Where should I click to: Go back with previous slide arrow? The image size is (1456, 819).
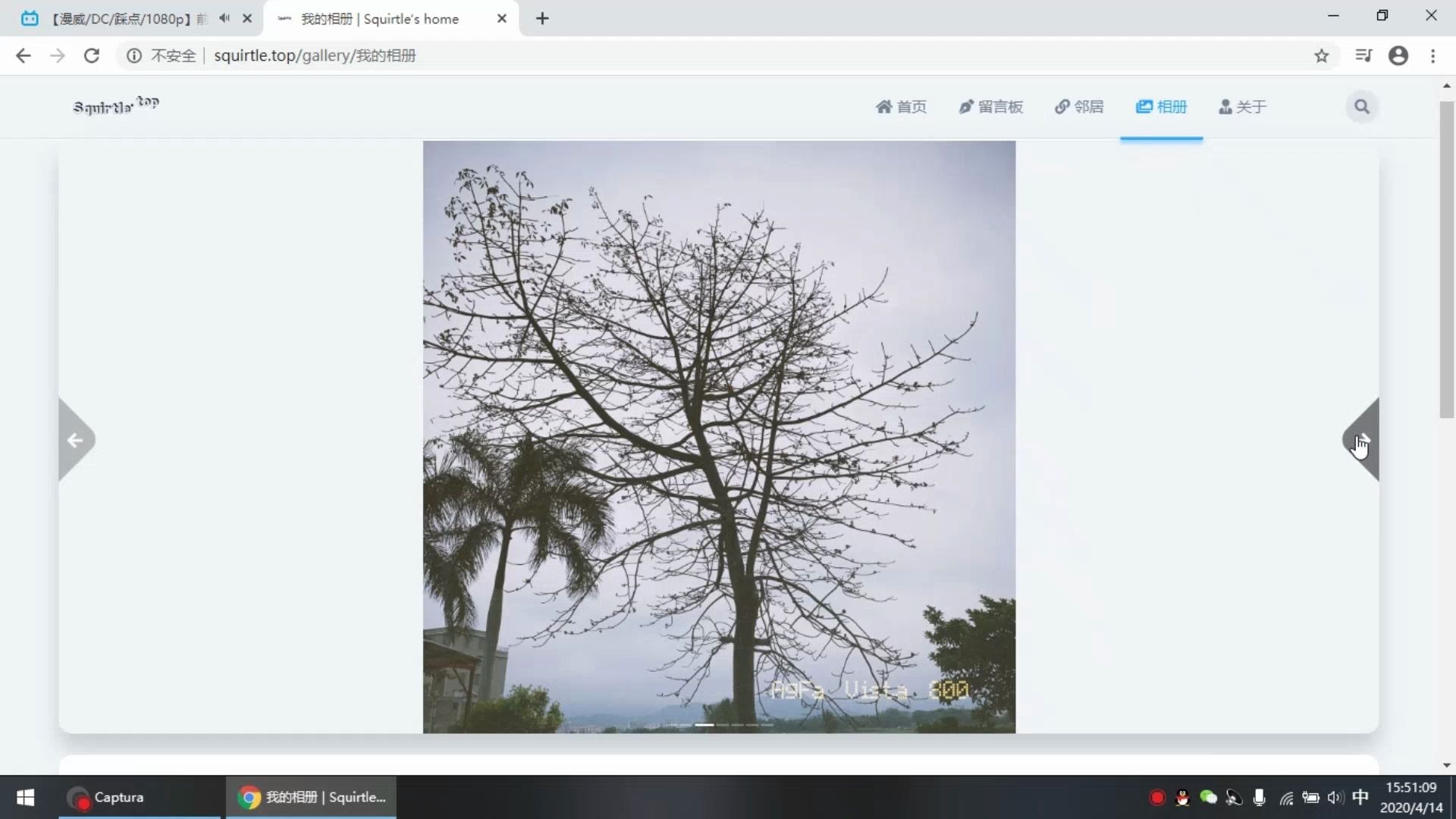76,440
